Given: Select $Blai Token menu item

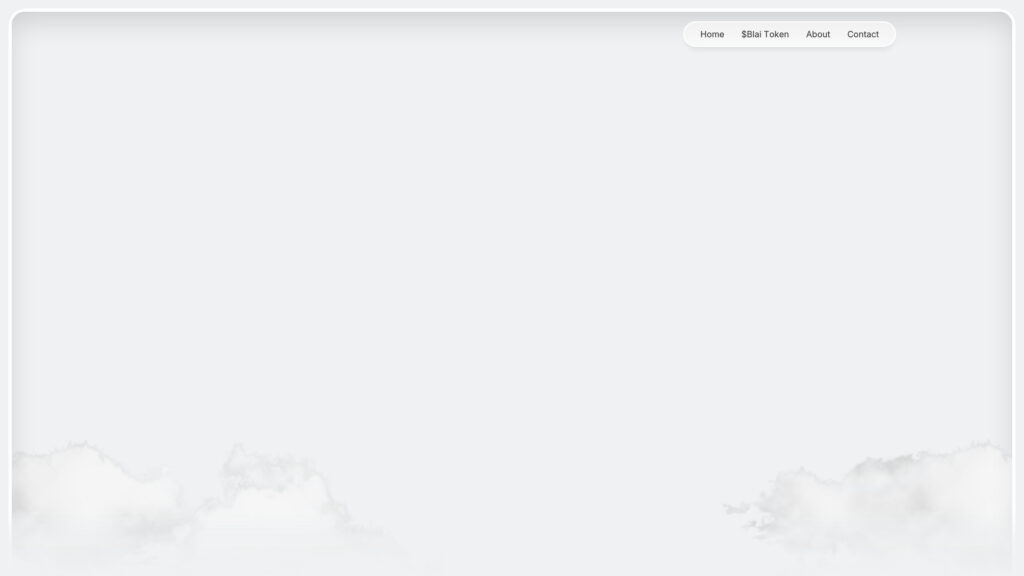Looking at the screenshot, I should tap(765, 34).
